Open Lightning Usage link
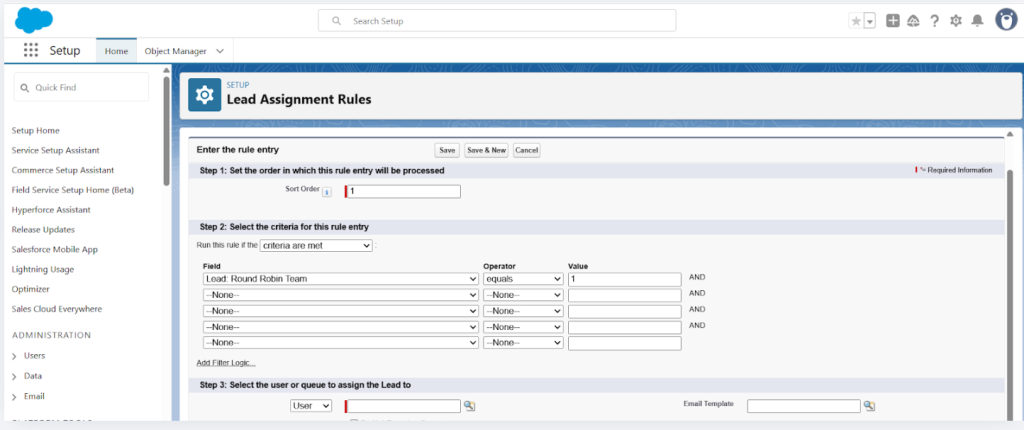Screen dimensions: 1024x430 42,269
